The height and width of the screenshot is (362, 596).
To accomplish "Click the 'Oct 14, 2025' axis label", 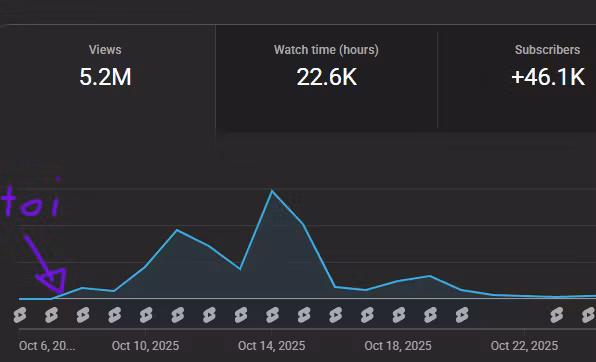I will coord(271,346).
